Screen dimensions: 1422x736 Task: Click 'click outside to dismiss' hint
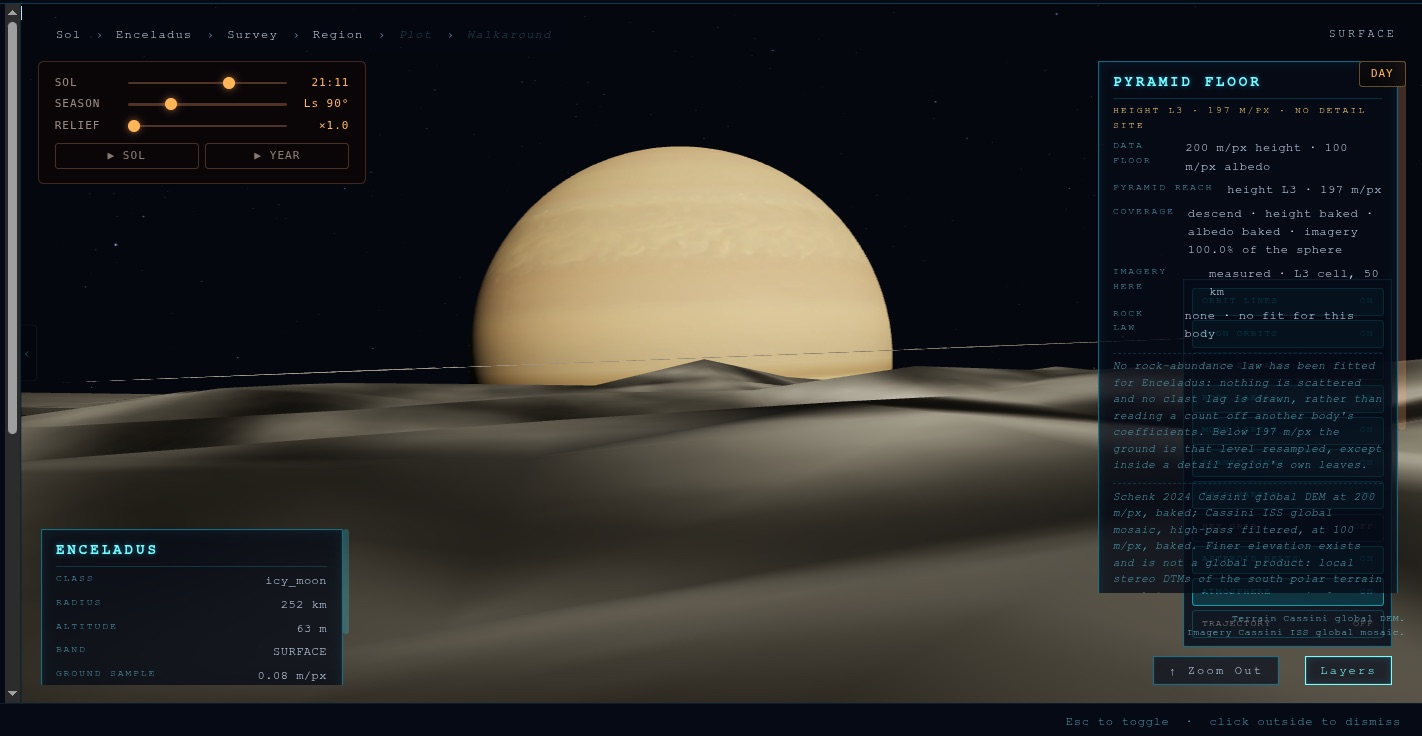(x=1305, y=722)
